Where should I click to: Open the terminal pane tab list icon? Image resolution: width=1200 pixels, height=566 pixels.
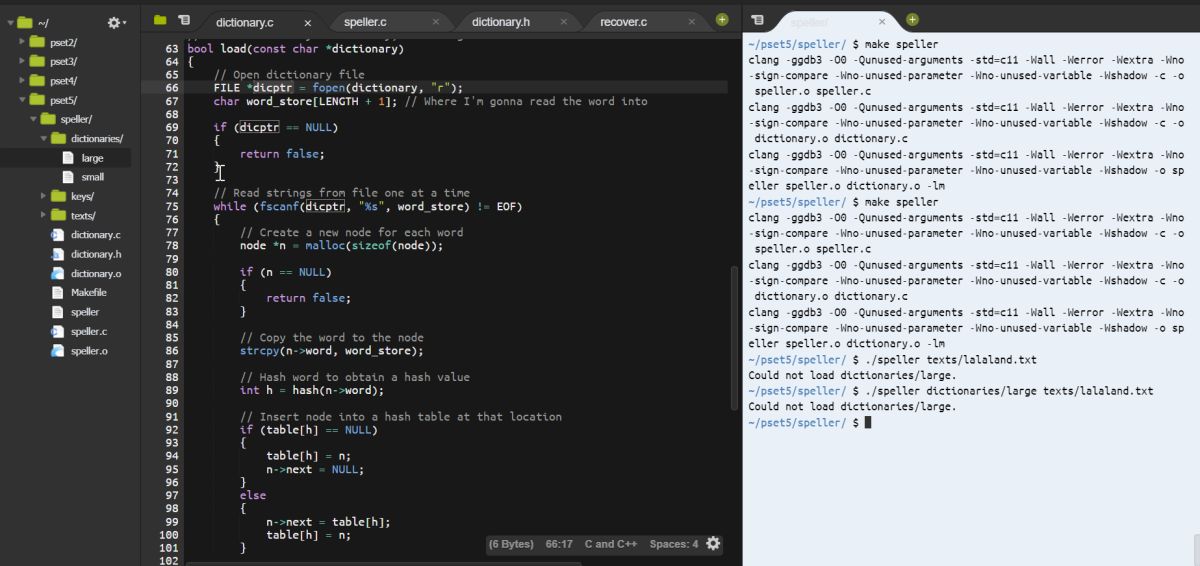[758, 20]
